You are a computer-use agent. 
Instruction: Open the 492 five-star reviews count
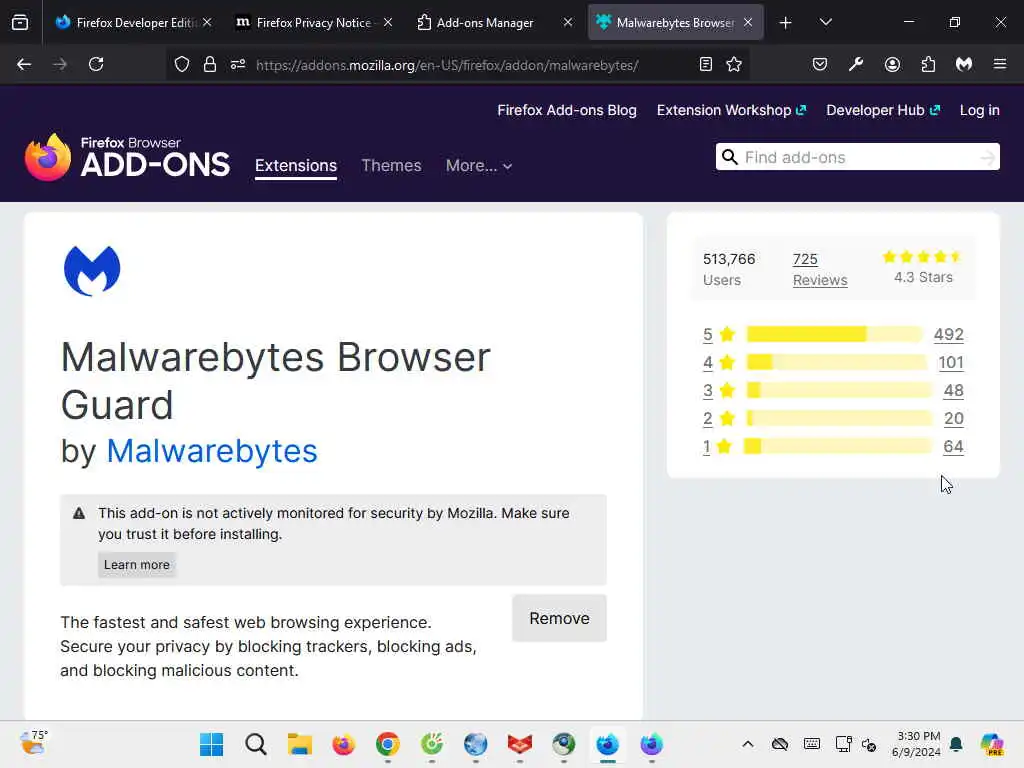click(948, 334)
